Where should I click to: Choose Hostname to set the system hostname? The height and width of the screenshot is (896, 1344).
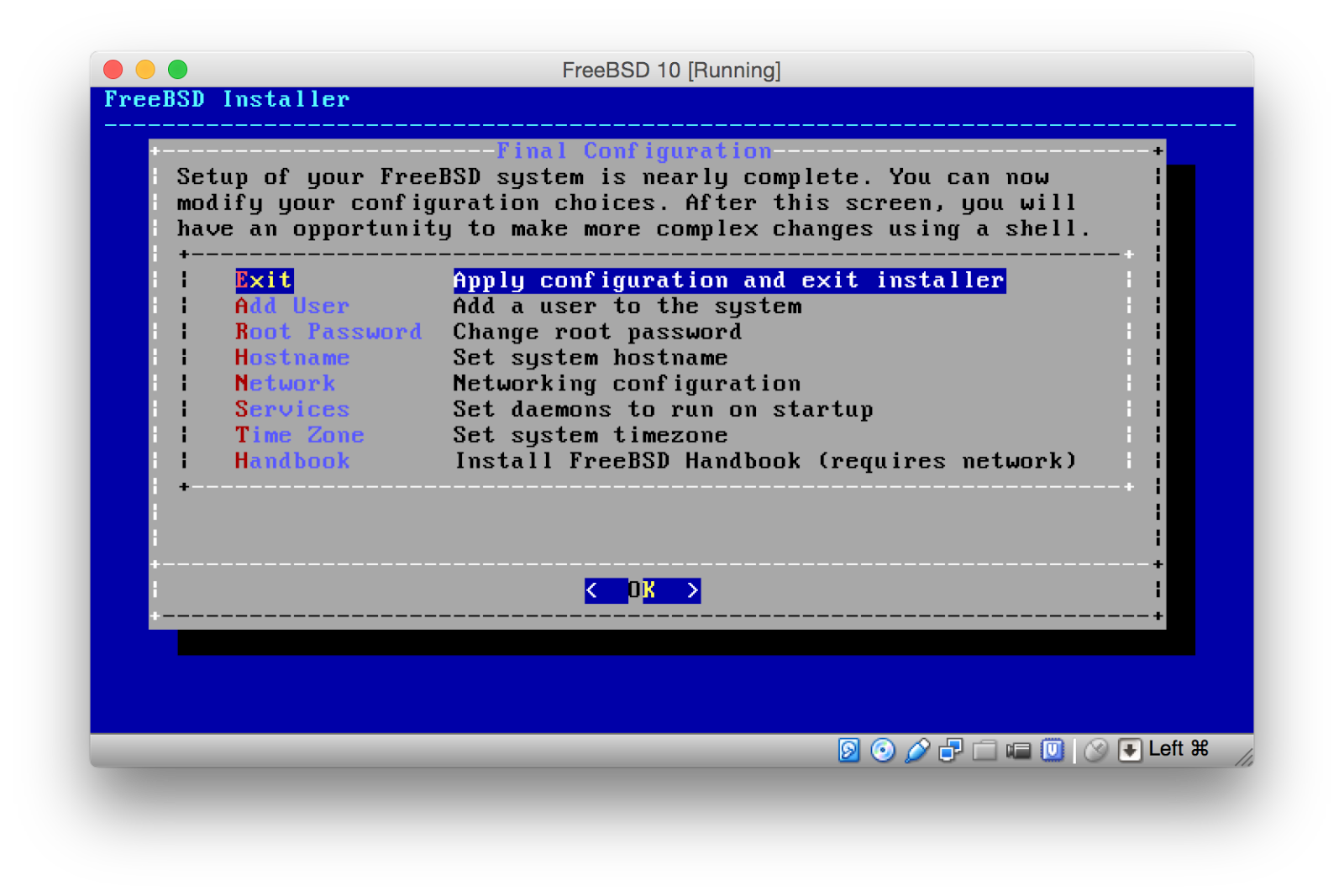pos(291,357)
